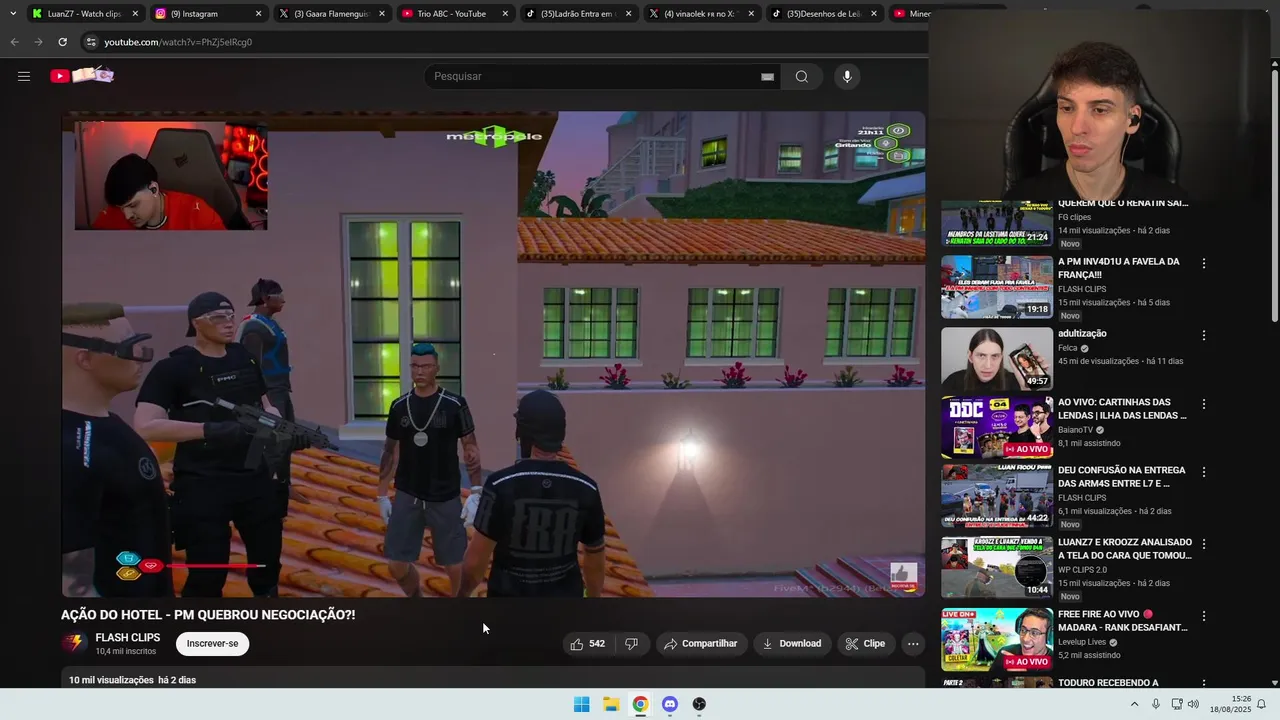Open options menu for CARTINHAS DAS LENDAS video
The width and height of the screenshot is (1280, 720).
pos(1204,404)
